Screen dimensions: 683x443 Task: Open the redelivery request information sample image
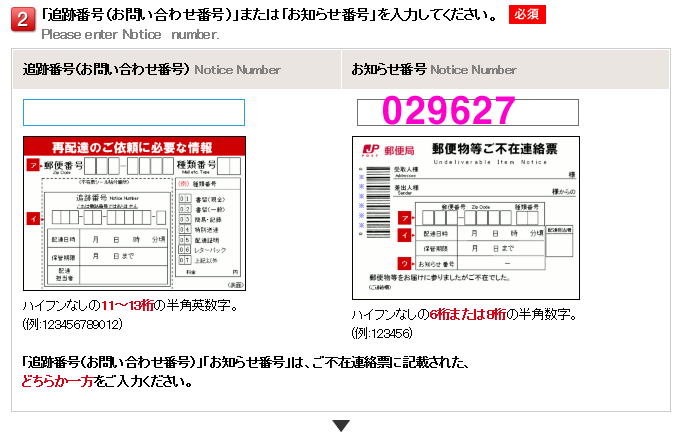point(134,213)
